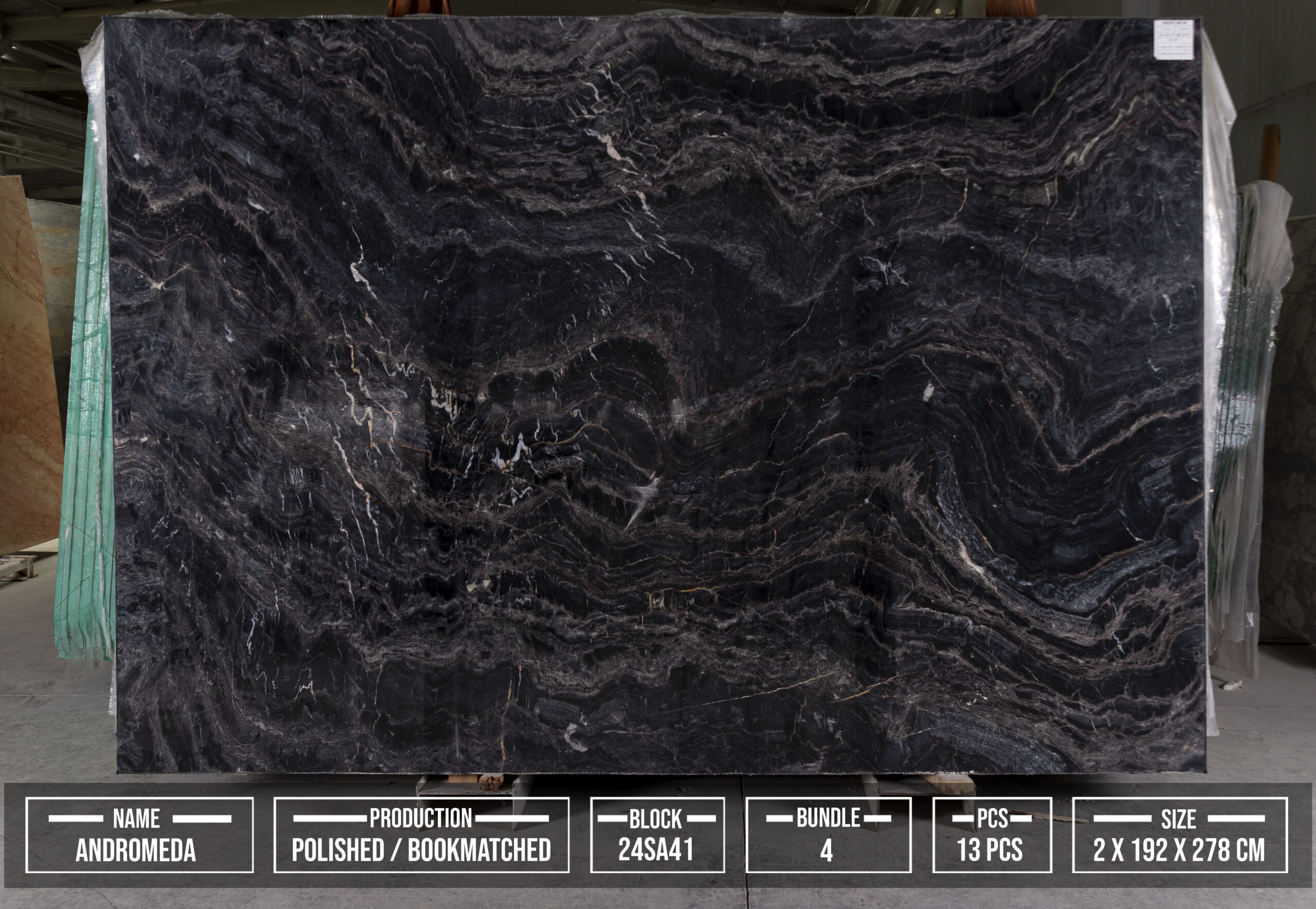Click the bundle number 4

827,851
